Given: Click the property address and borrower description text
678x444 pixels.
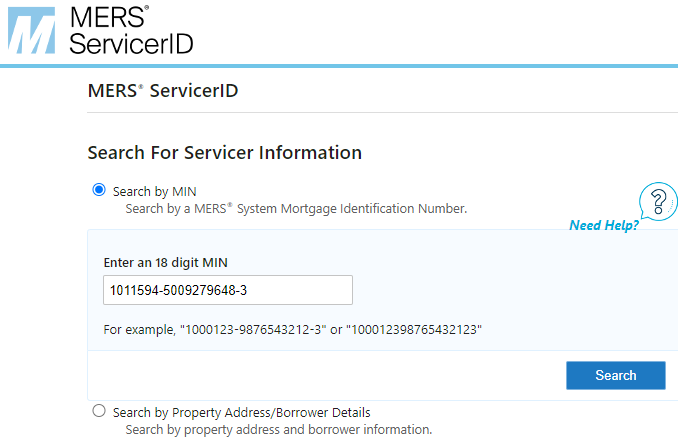Looking at the screenshot, I should [278, 430].
